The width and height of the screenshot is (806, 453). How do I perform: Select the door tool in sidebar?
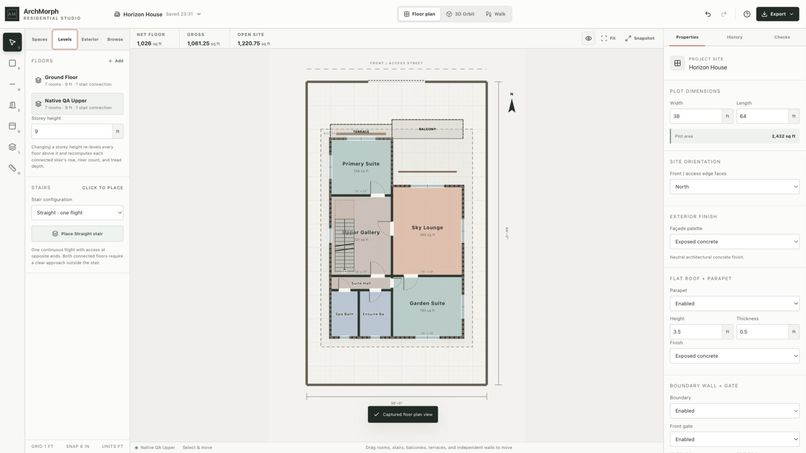point(12,105)
